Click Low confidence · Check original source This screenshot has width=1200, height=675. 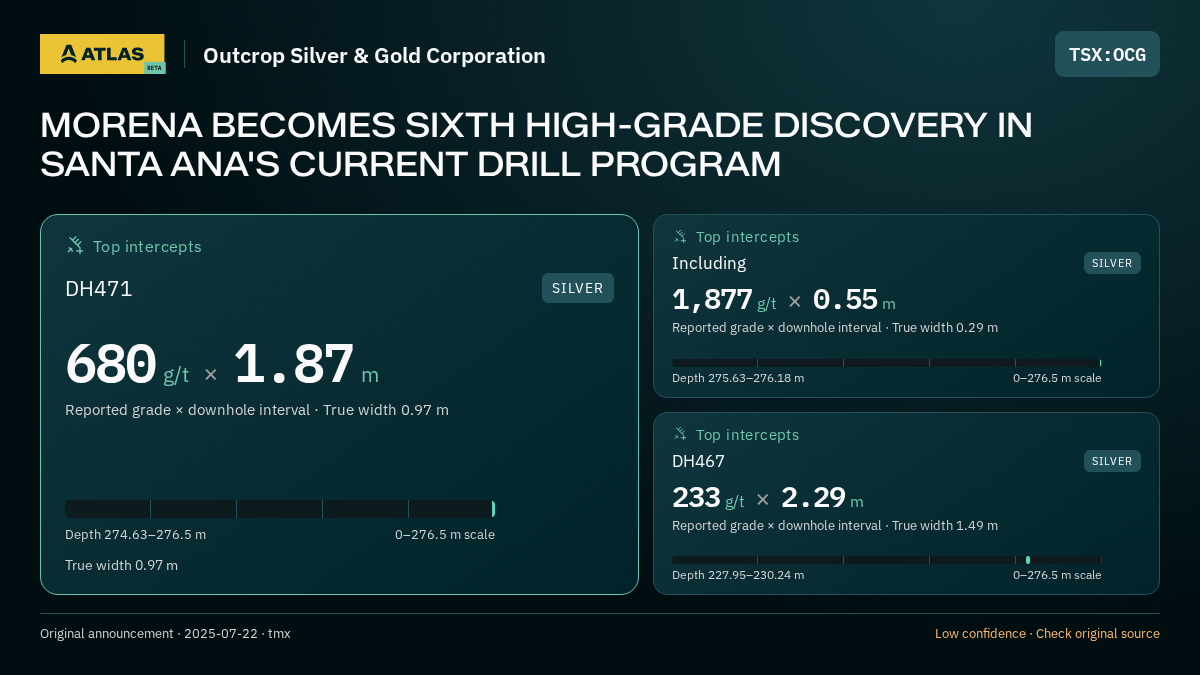pos(1047,634)
